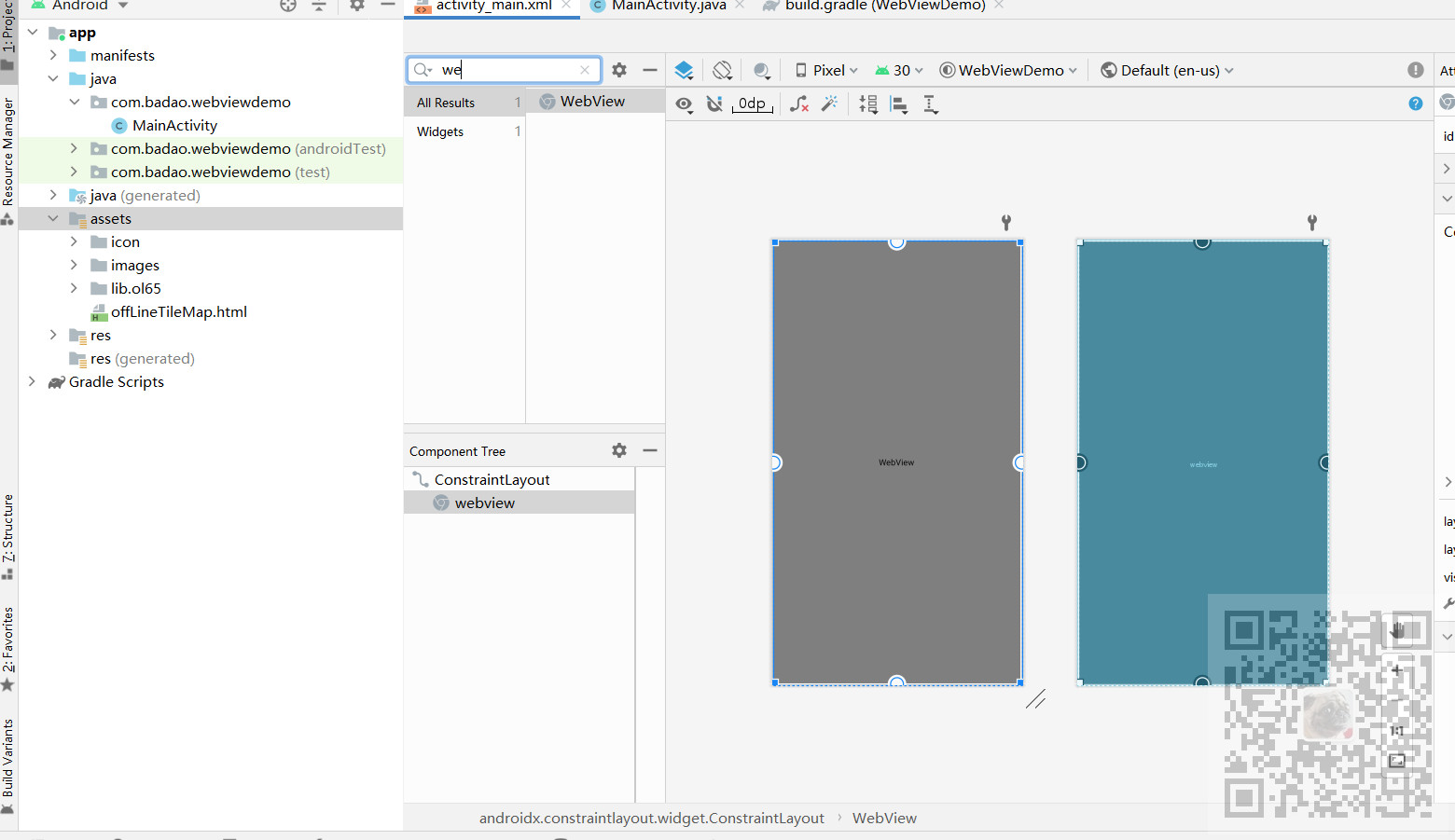Open the night mode selector icon
The image size is (1455, 840).
coord(762,71)
